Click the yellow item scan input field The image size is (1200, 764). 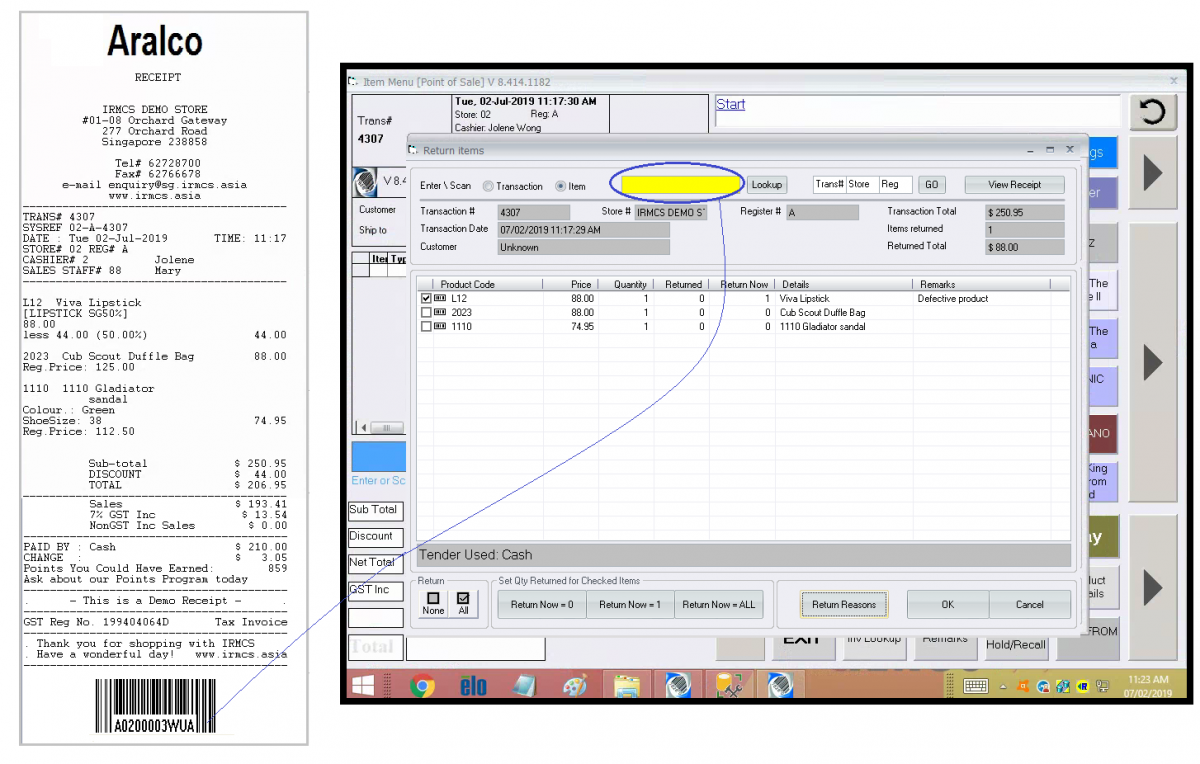(680, 185)
